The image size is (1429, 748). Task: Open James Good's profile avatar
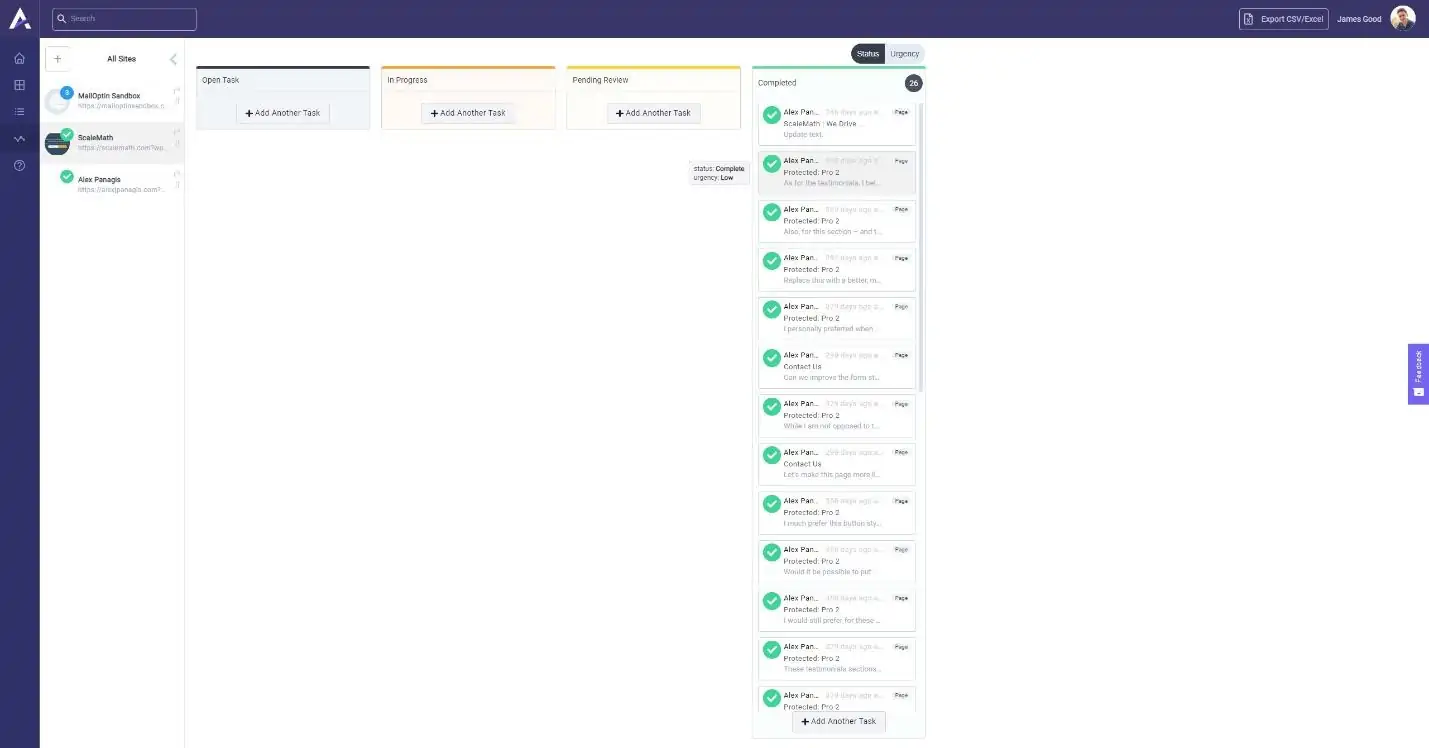[x=1403, y=18]
